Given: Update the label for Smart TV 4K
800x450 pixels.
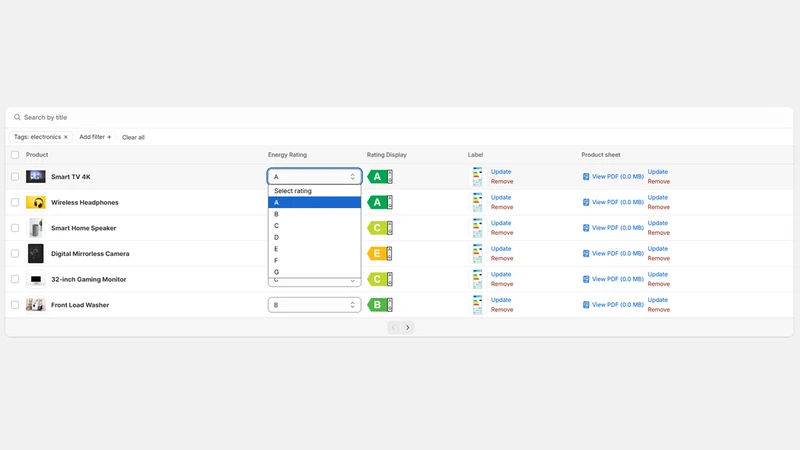Looking at the screenshot, I should [x=501, y=172].
